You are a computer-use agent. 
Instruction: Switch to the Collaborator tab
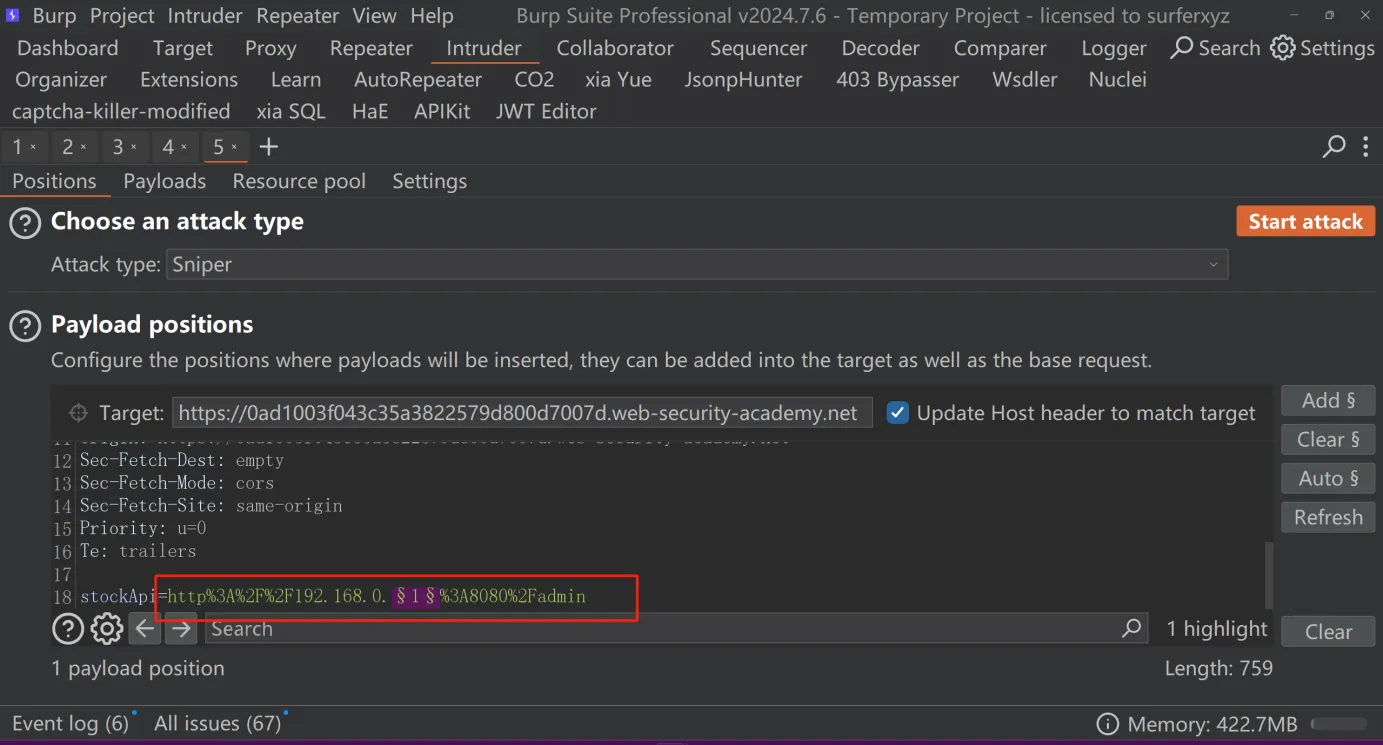(x=616, y=48)
